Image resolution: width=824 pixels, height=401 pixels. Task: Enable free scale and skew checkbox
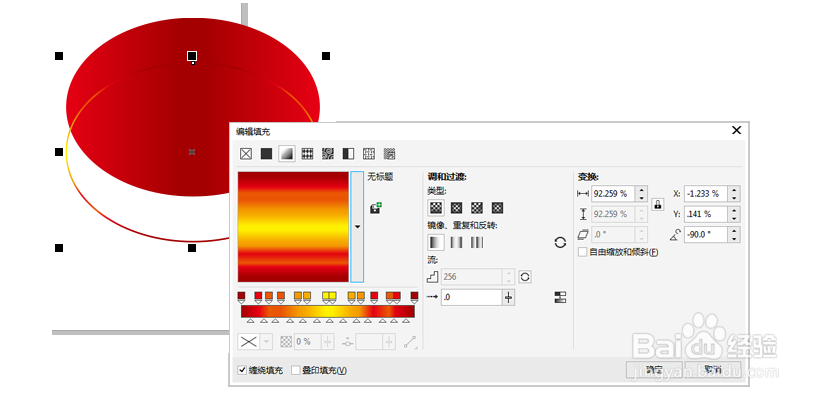pos(582,252)
